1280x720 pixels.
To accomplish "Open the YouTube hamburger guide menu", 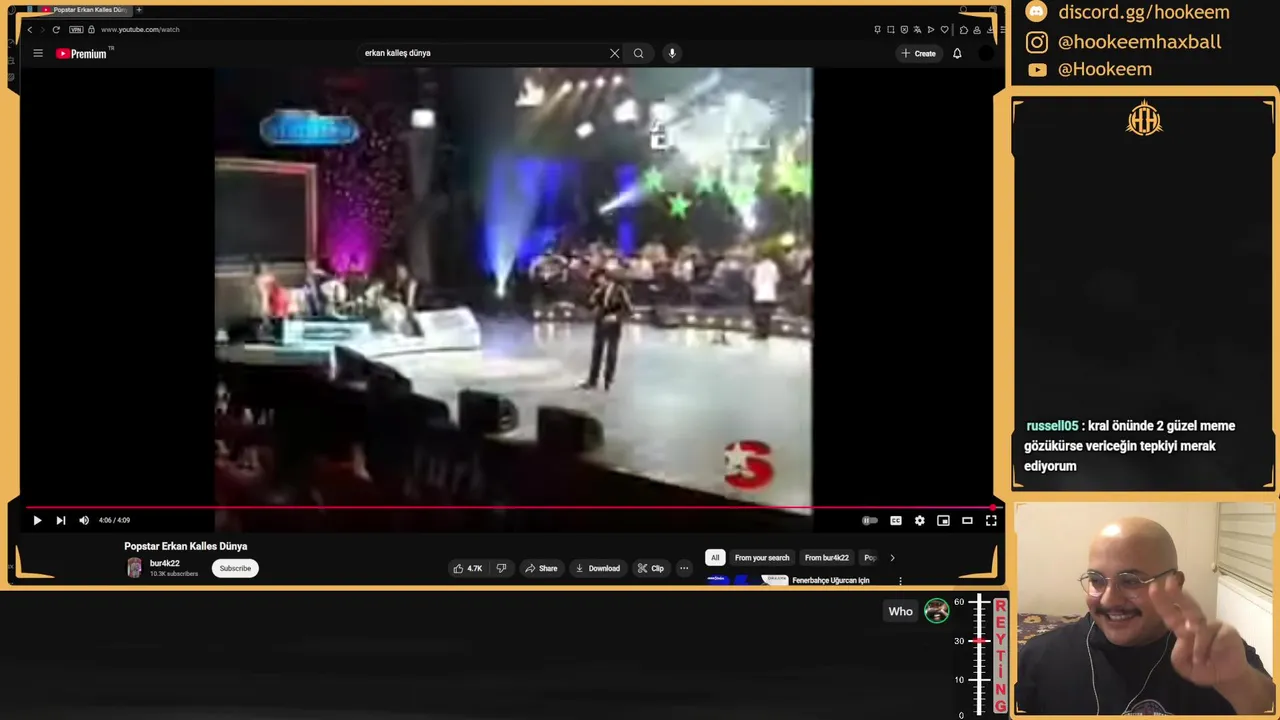I will pyautogui.click(x=38, y=53).
